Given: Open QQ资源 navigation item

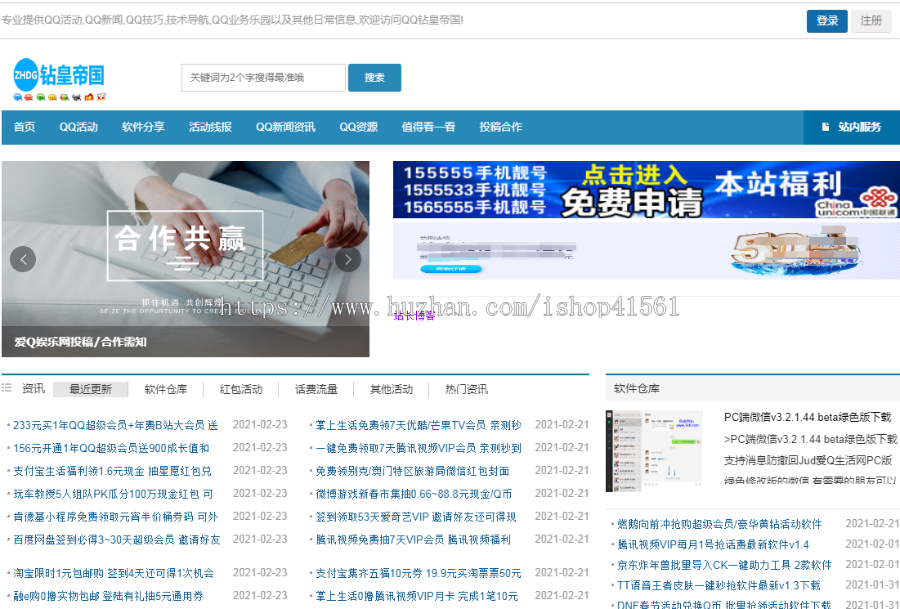Looking at the screenshot, I should (358, 127).
